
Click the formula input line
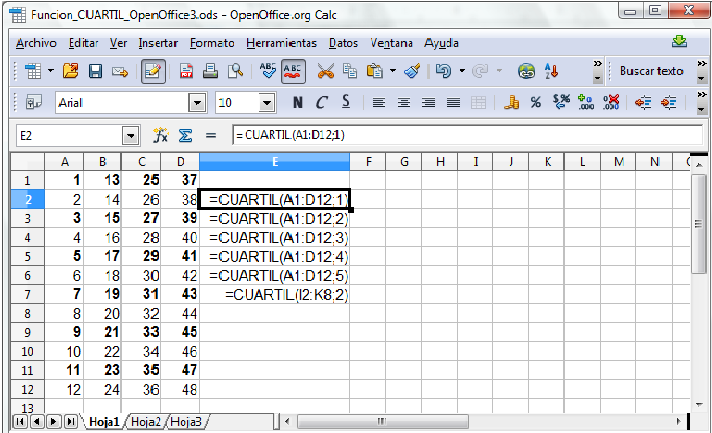click(460, 135)
